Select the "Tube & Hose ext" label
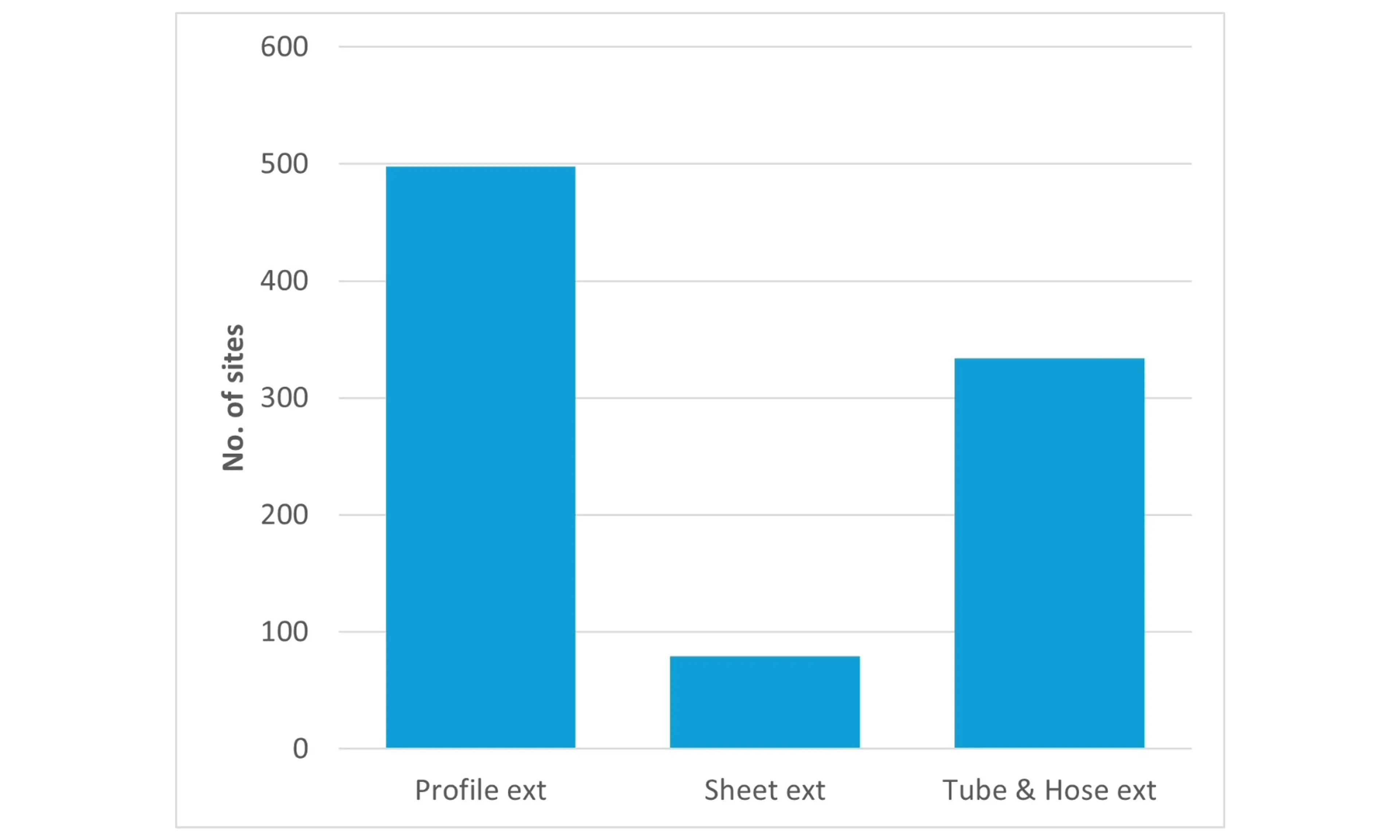The width and height of the screenshot is (1400, 840). tap(1049, 790)
